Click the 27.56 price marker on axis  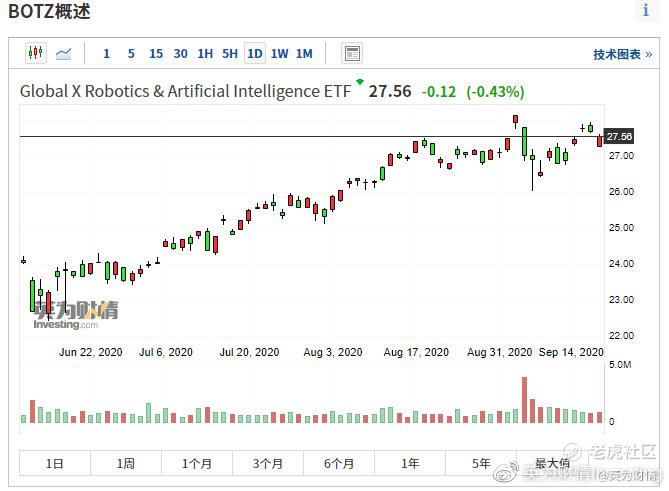tap(619, 137)
